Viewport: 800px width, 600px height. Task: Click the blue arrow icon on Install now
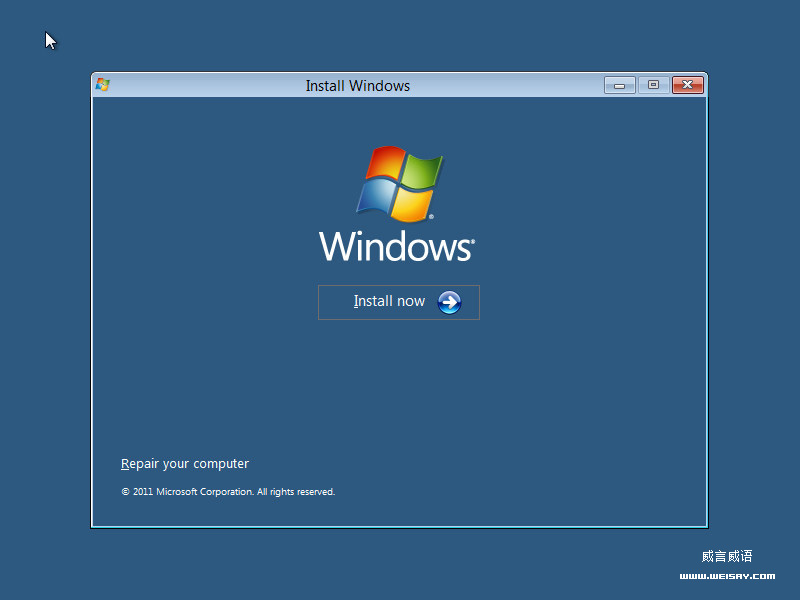click(x=448, y=301)
